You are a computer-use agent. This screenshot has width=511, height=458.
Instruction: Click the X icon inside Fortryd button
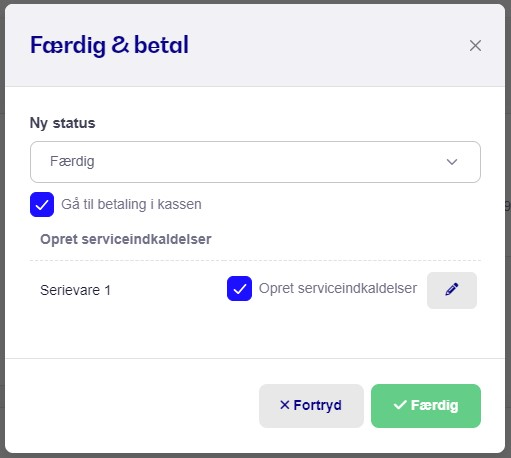(285, 405)
